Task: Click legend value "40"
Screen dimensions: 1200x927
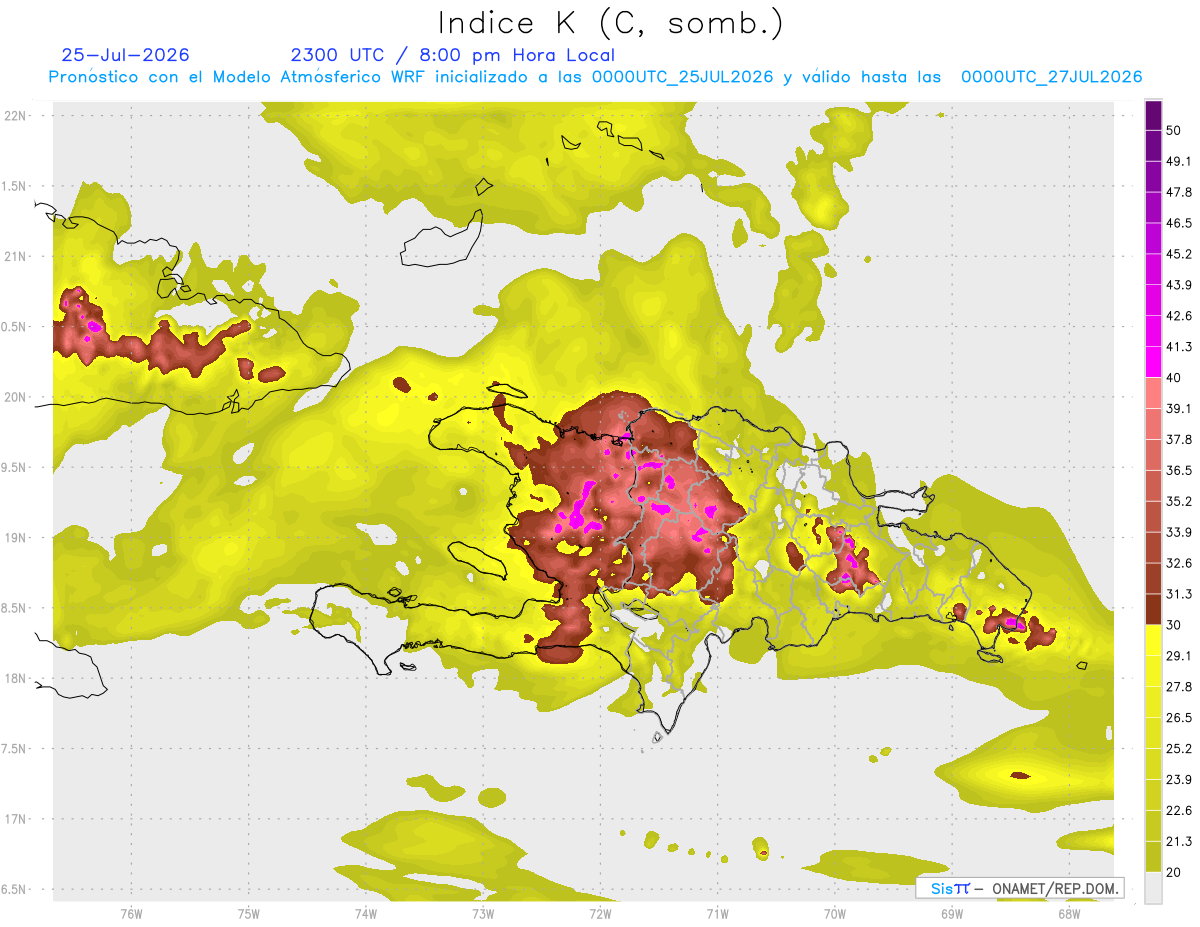Action: click(1174, 377)
